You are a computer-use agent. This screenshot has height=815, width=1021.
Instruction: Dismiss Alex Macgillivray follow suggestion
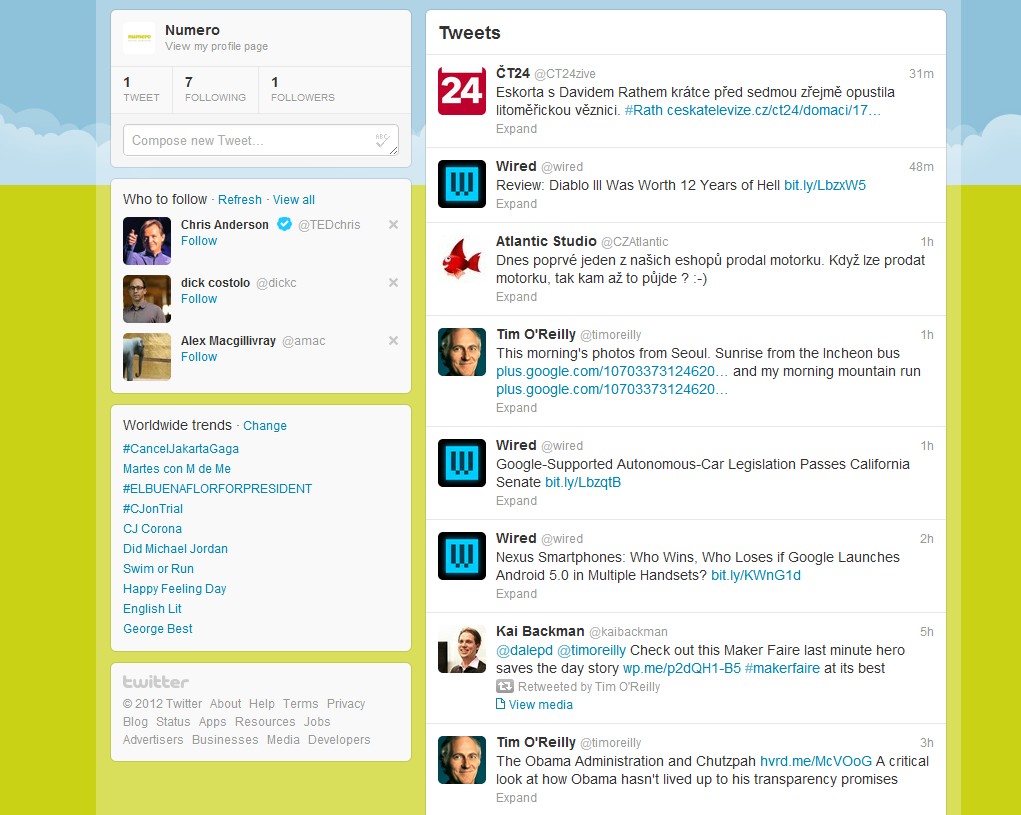coord(393,340)
